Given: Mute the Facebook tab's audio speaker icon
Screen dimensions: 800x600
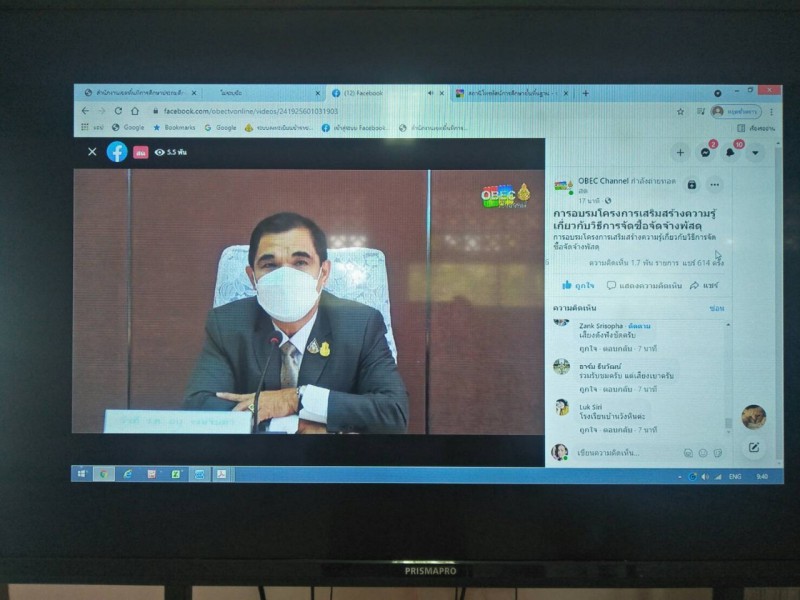Looking at the screenshot, I should click(x=431, y=93).
